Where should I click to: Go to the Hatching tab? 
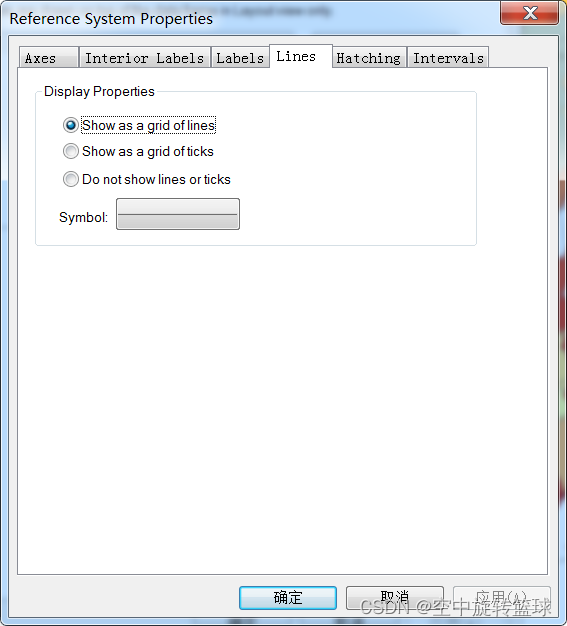point(369,58)
